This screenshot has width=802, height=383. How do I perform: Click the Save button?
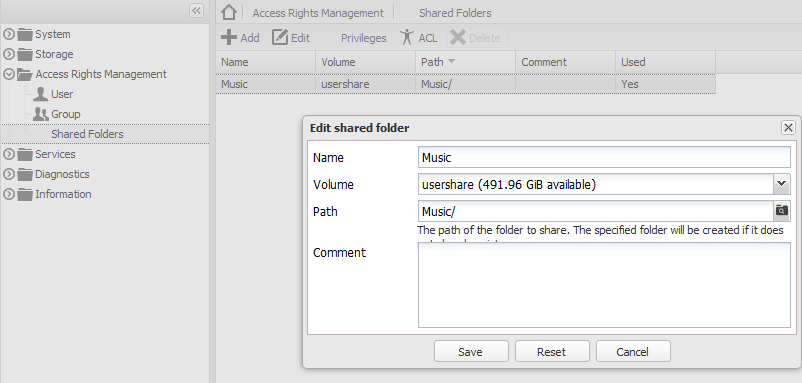[471, 352]
